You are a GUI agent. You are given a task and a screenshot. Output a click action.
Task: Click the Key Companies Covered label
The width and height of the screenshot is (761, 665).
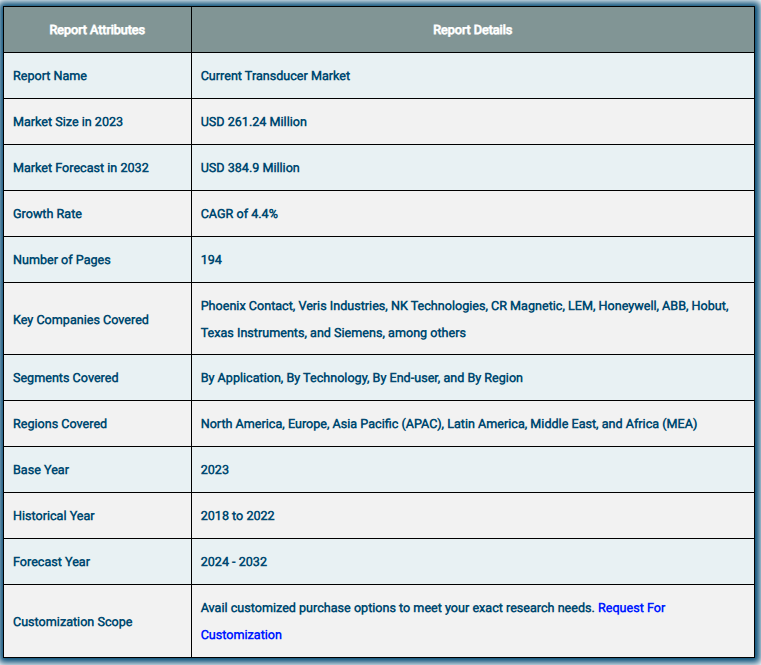(81, 320)
